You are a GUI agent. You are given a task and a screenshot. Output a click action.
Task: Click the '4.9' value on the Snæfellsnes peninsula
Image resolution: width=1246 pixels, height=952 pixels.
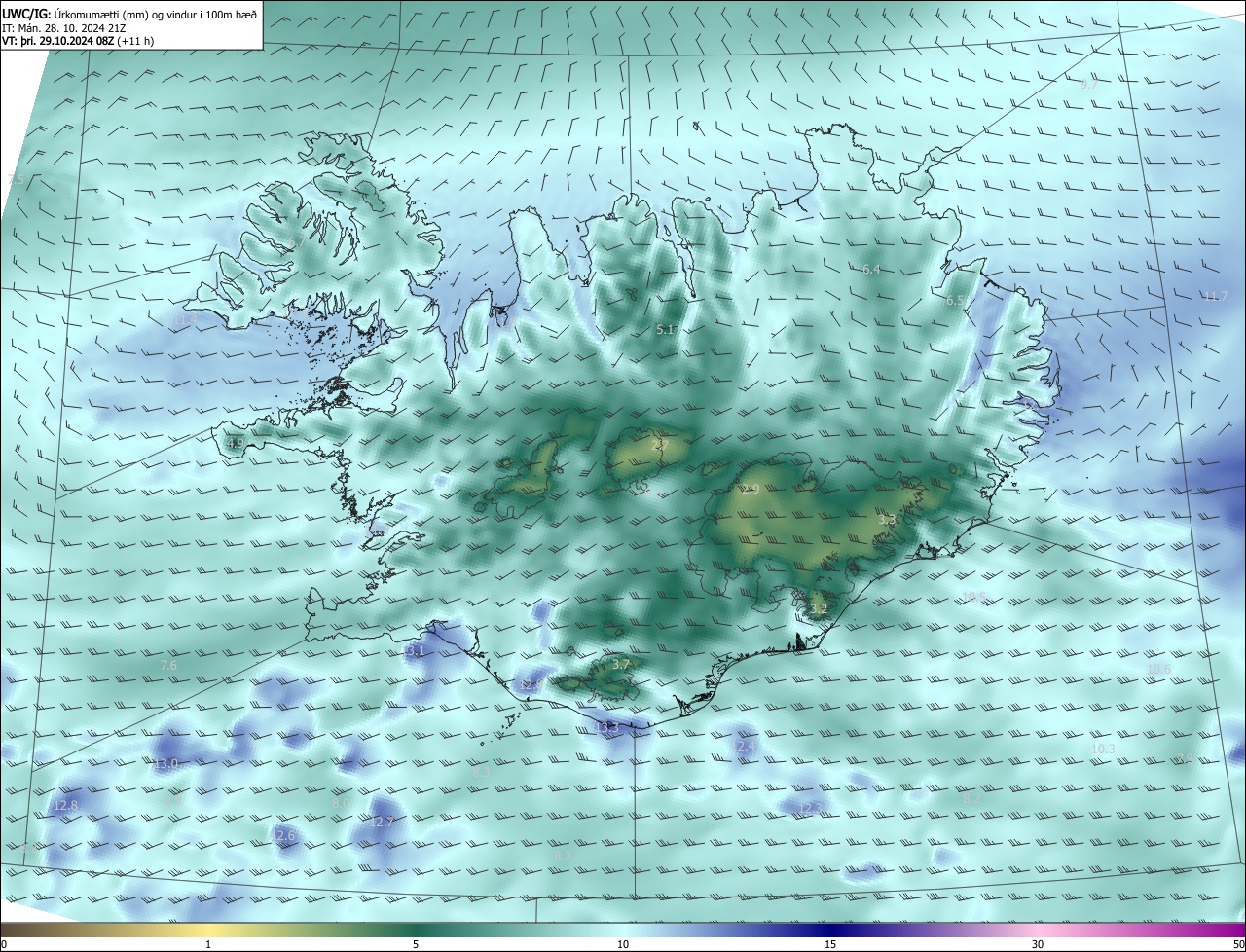pyautogui.click(x=235, y=443)
